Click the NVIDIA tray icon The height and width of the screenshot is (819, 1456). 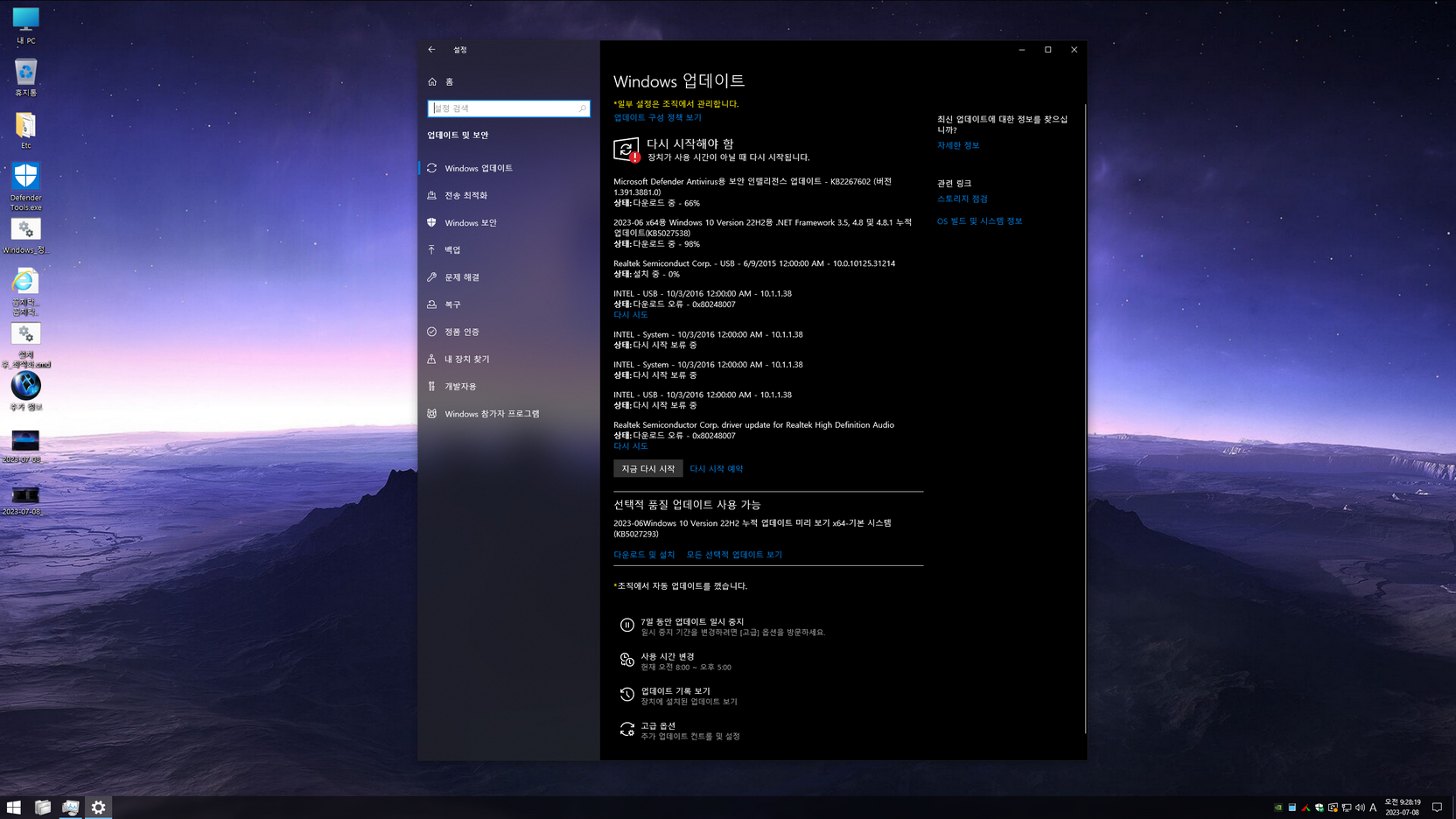point(1278,808)
